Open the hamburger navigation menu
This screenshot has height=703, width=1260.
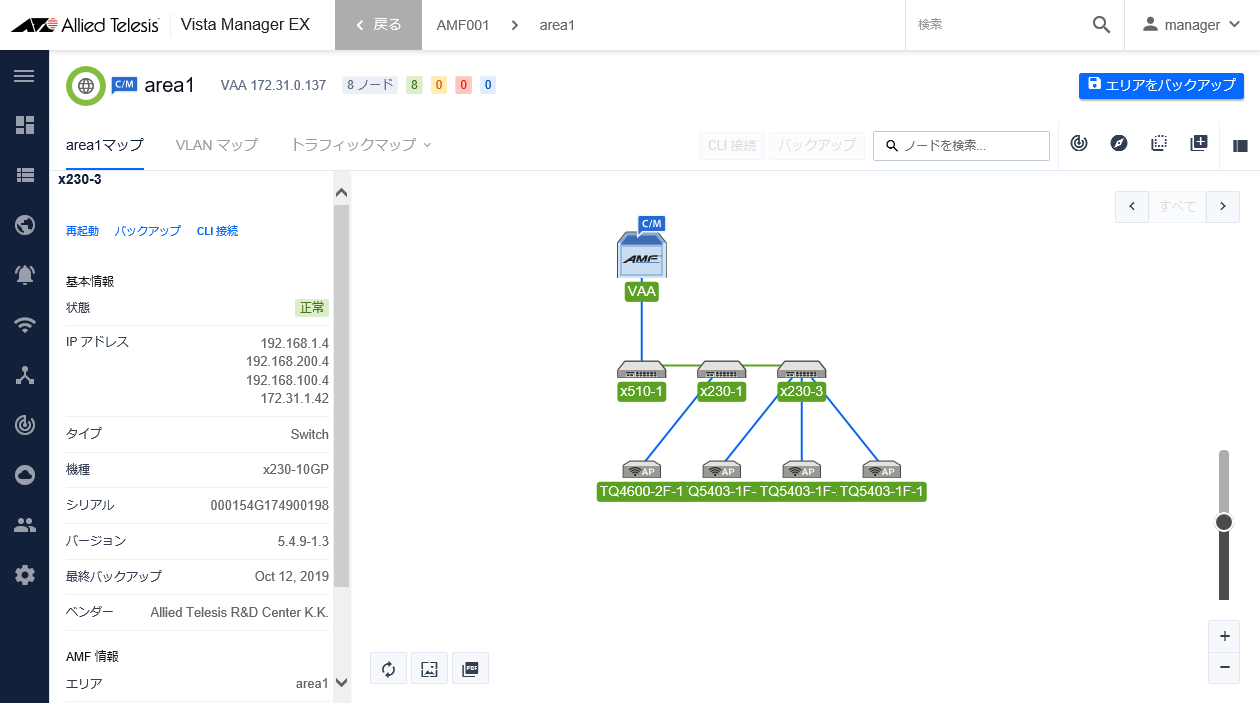(24, 76)
